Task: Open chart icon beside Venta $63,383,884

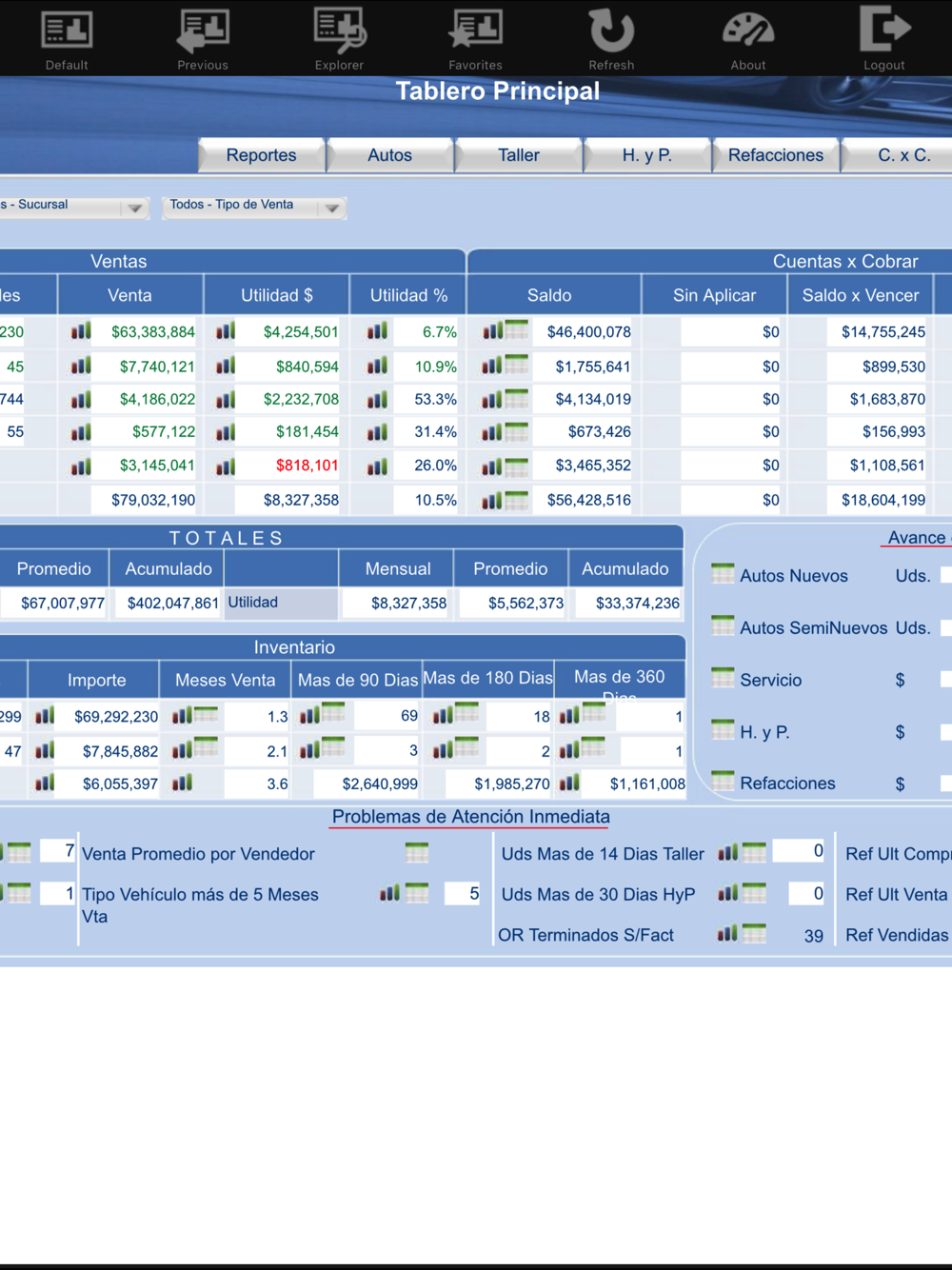Action: [81, 331]
